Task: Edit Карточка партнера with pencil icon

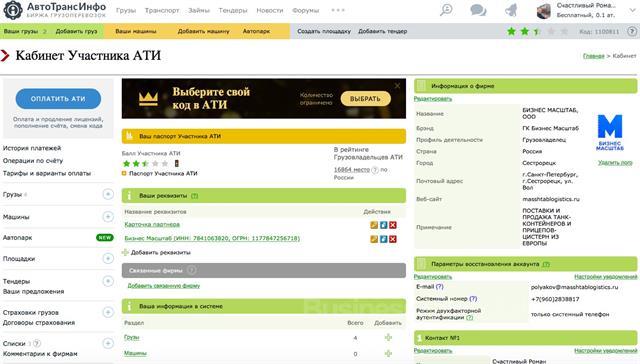Action: [x=374, y=225]
